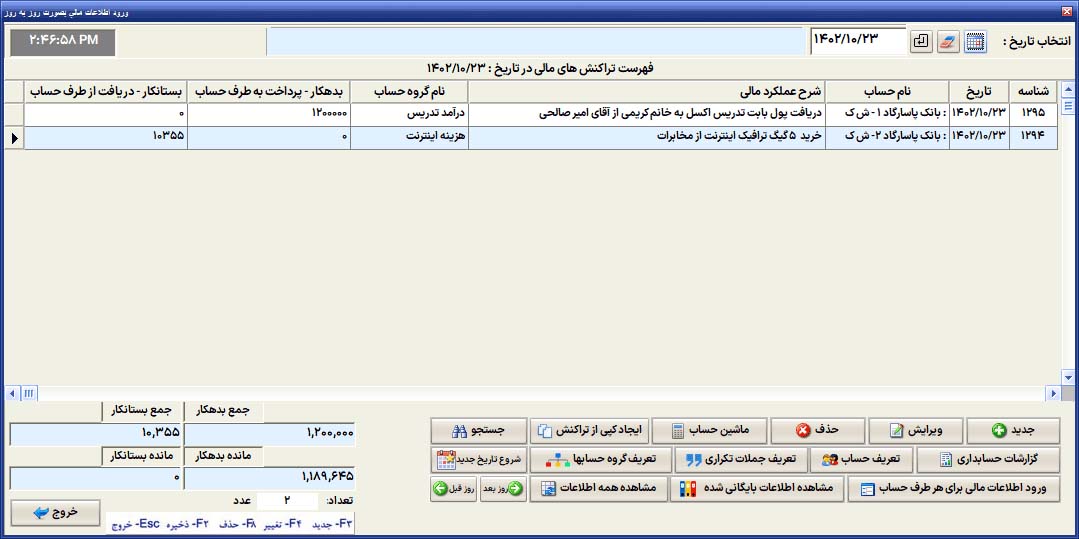1079x539 pixels.
Task: Click the مانده بستانکار field showing ۰
Action: pos(95,478)
